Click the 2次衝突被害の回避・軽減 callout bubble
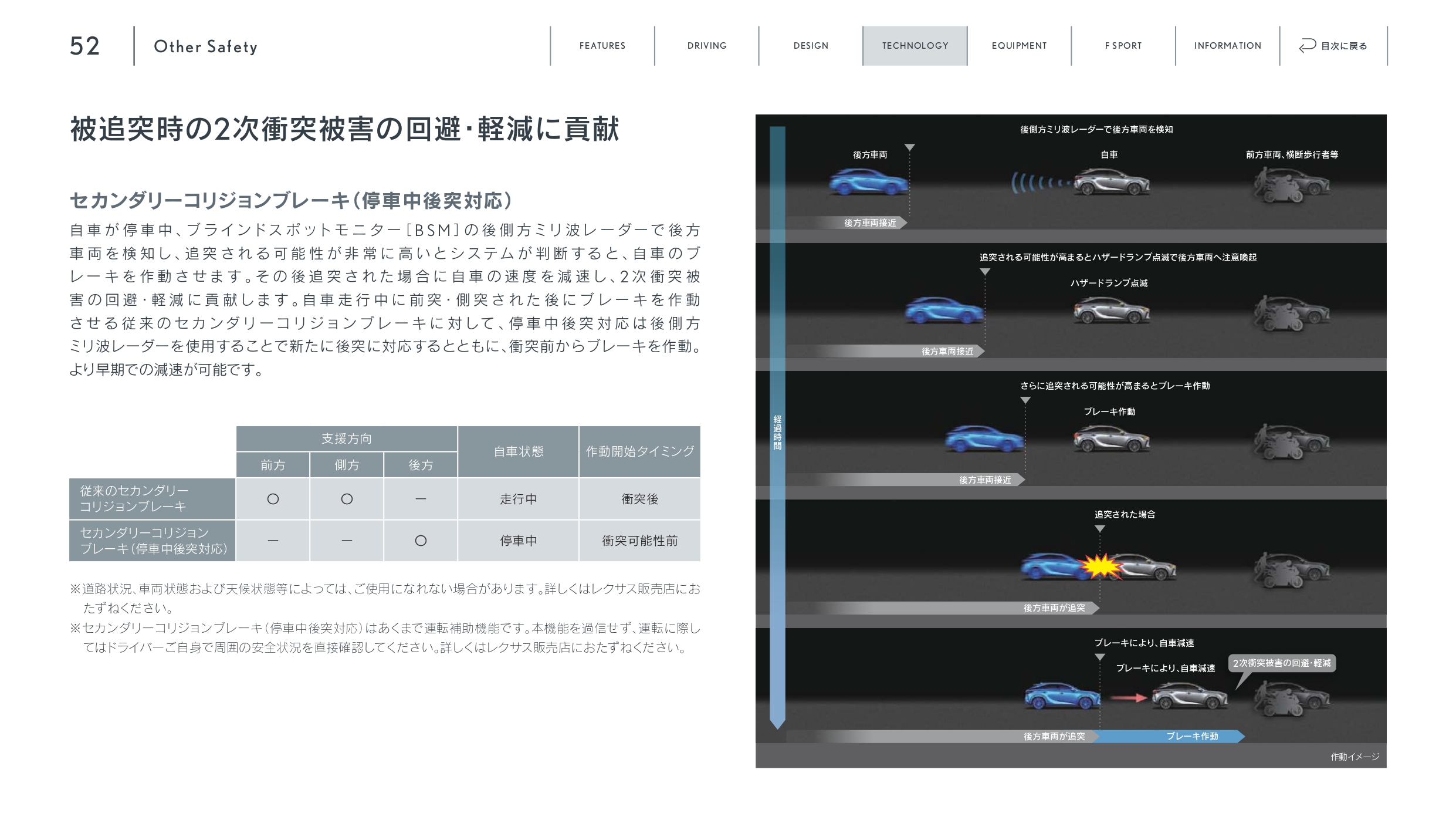 point(1281,663)
